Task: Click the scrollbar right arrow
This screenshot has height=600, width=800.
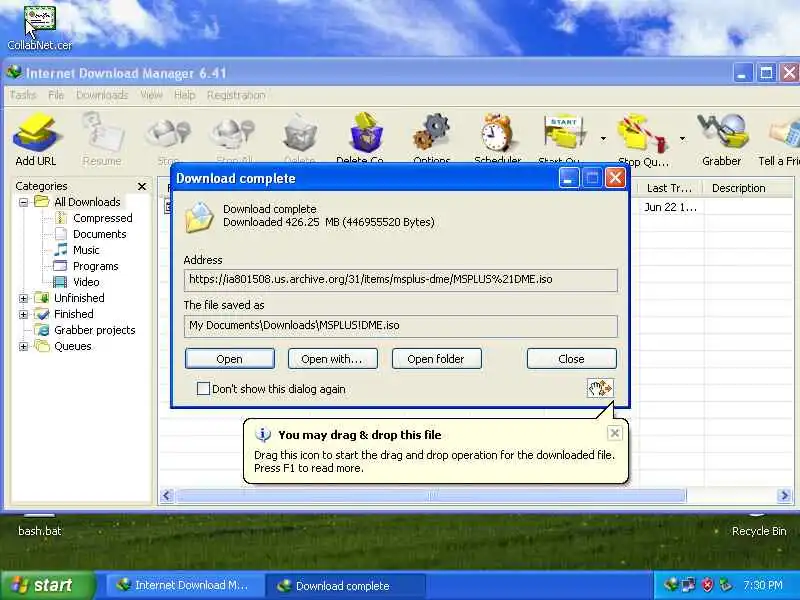Action: point(784,495)
